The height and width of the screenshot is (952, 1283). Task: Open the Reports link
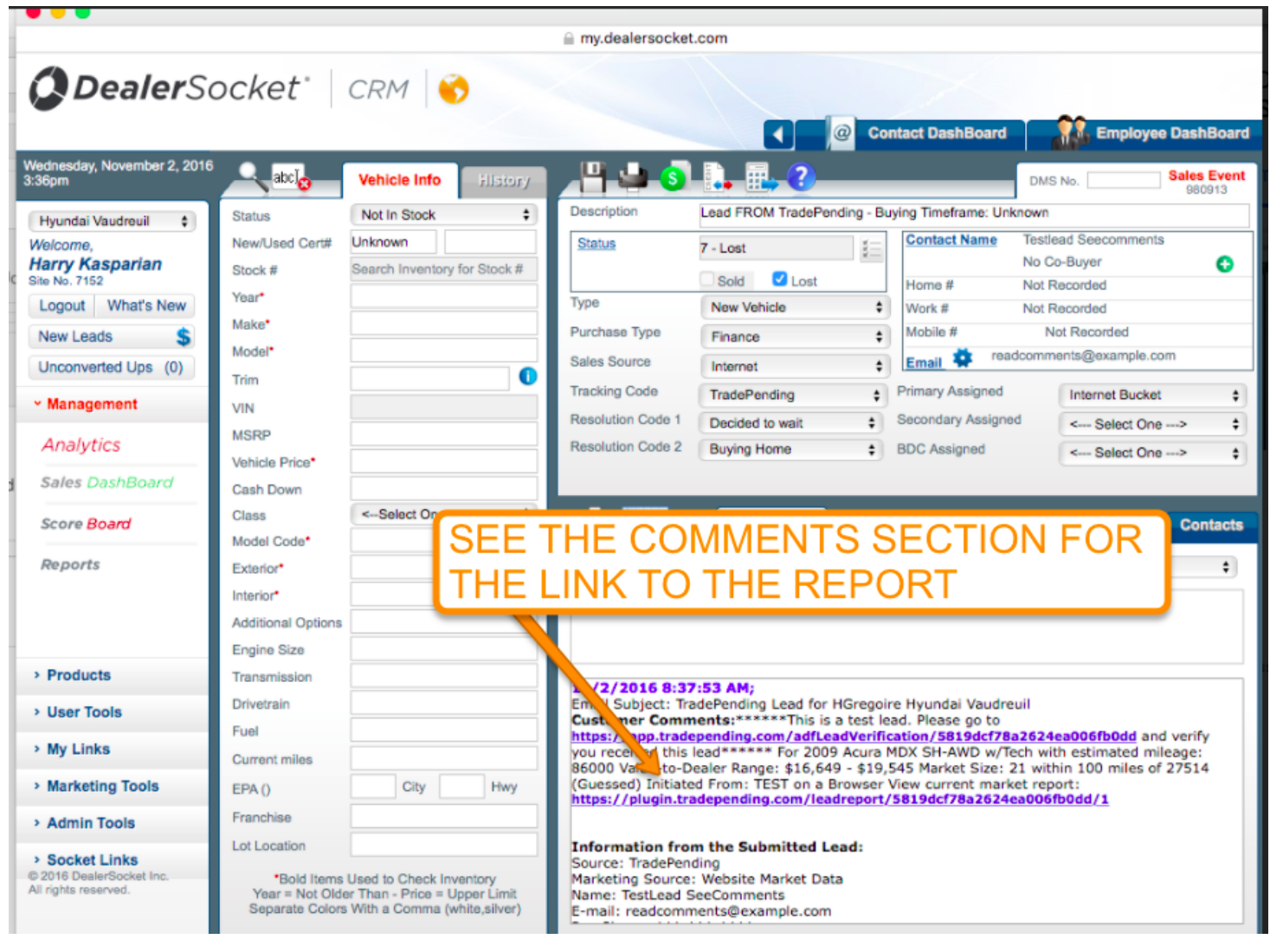[70, 564]
